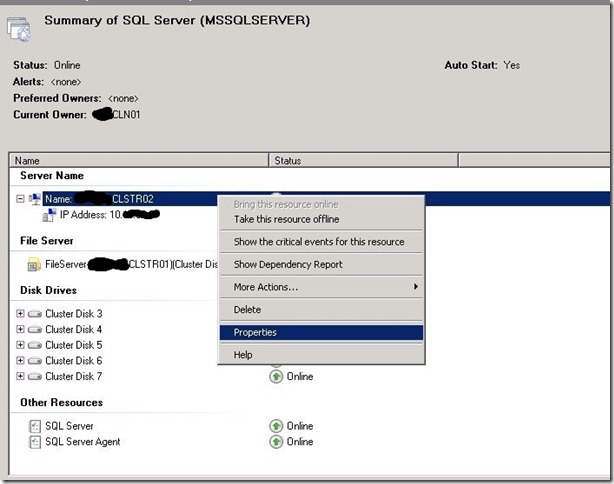This screenshot has height=484, width=614.
Task: Click the SQL Server resource icon
Action: (35, 426)
